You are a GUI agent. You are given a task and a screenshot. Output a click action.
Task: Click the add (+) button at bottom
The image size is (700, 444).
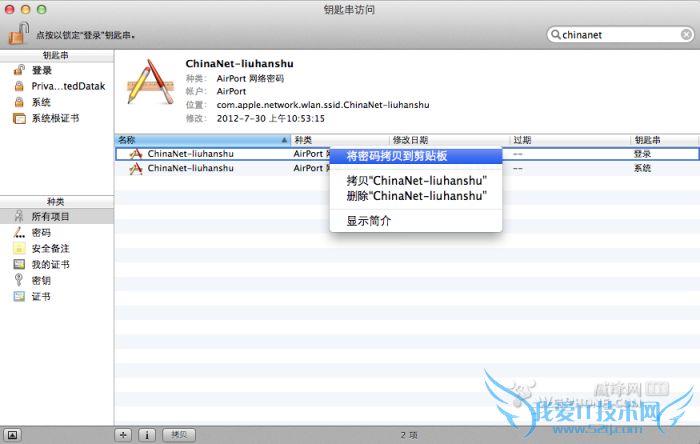click(x=123, y=435)
